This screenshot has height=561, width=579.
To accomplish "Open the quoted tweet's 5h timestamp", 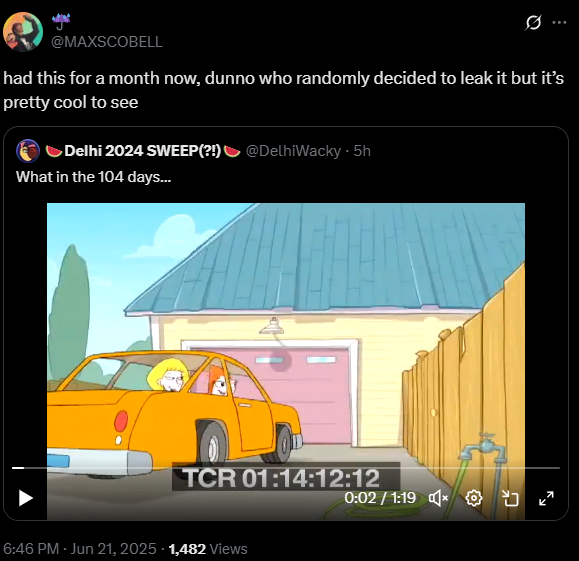I will 362,151.
